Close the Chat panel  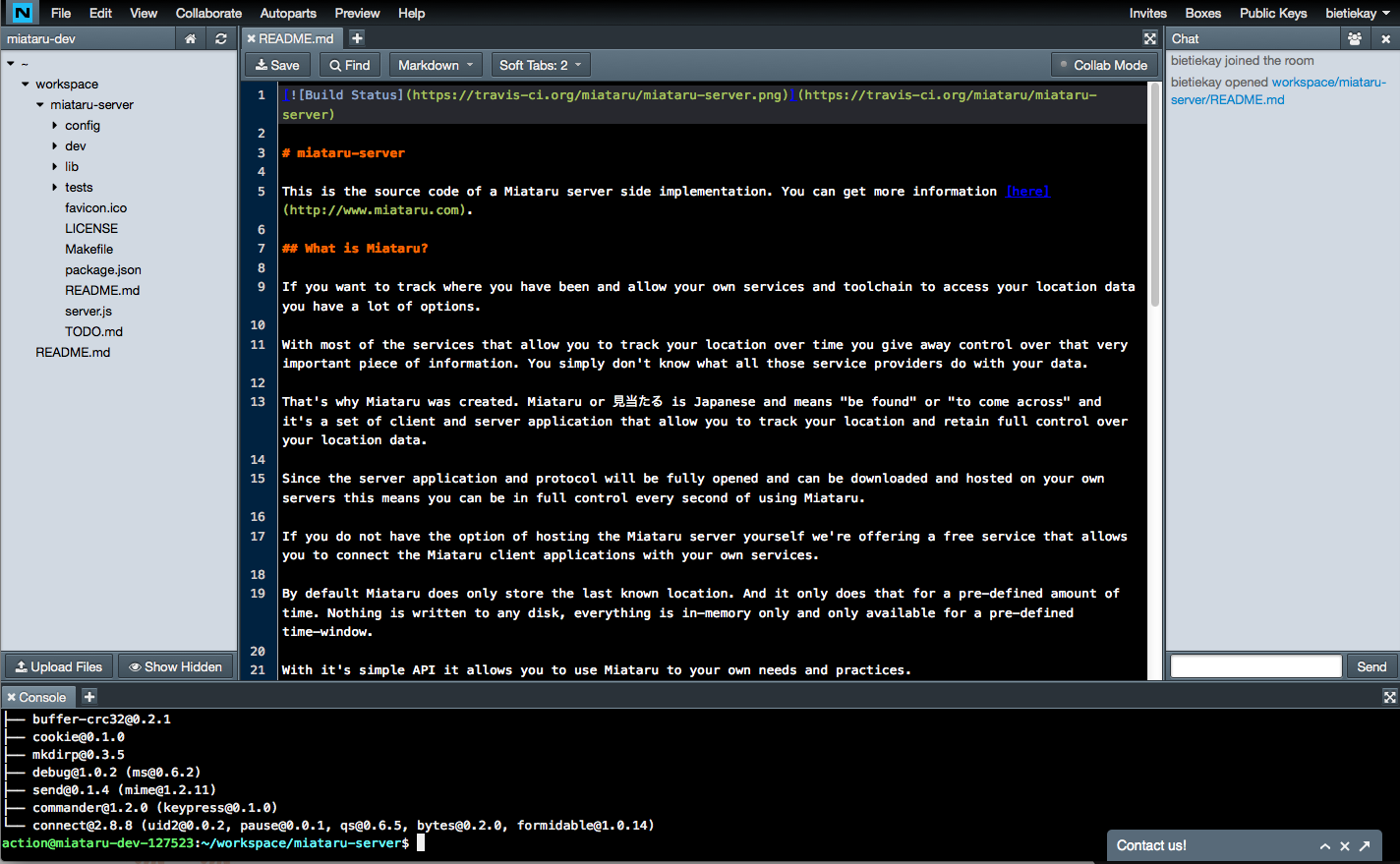tap(1385, 38)
